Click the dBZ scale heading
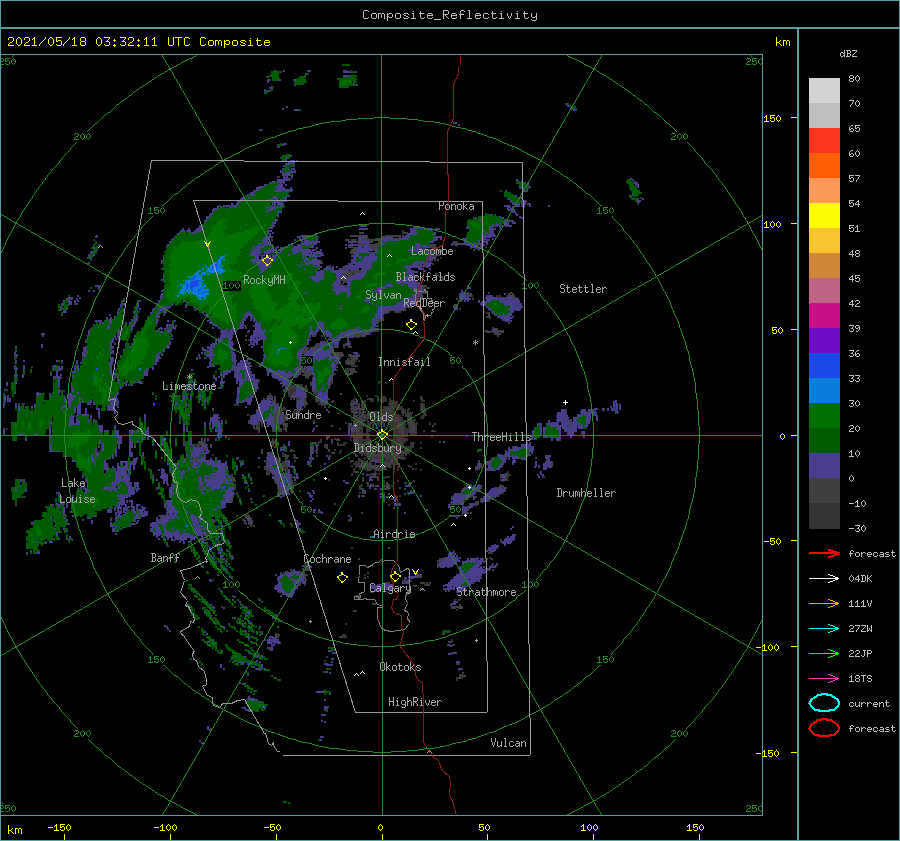The width and height of the screenshot is (900, 841). point(848,53)
